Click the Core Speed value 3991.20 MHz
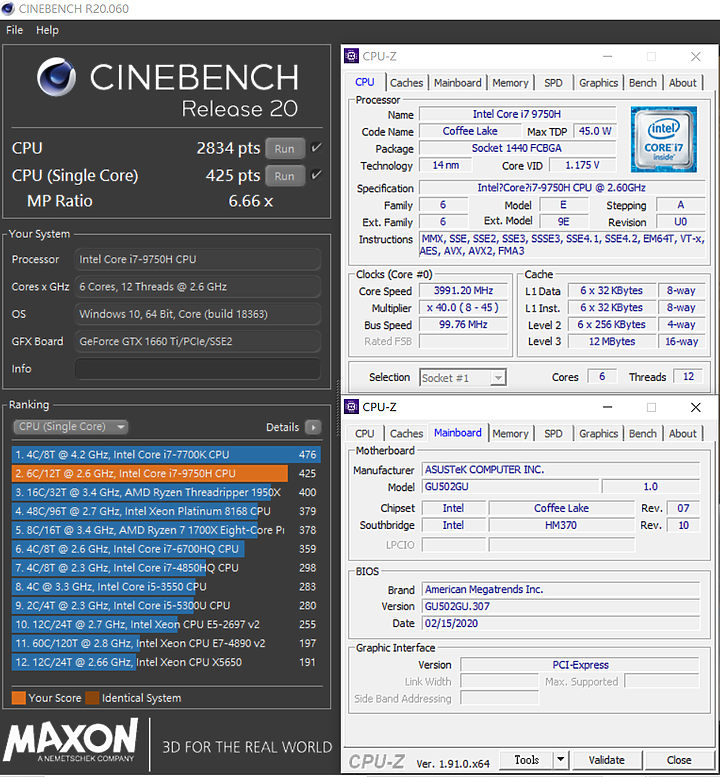This screenshot has width=720, height=777. tap(463, 290)
